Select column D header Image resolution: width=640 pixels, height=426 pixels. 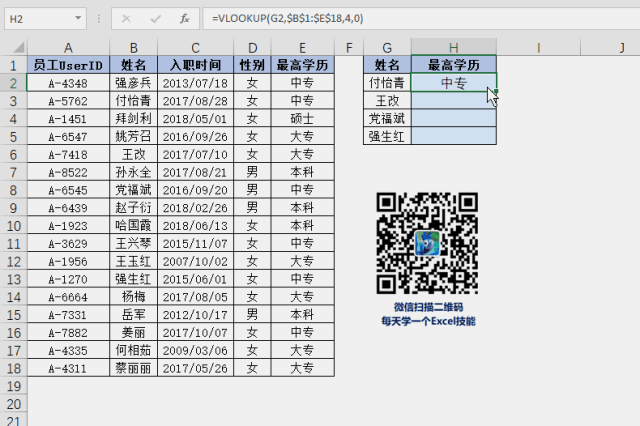[252, 48]
